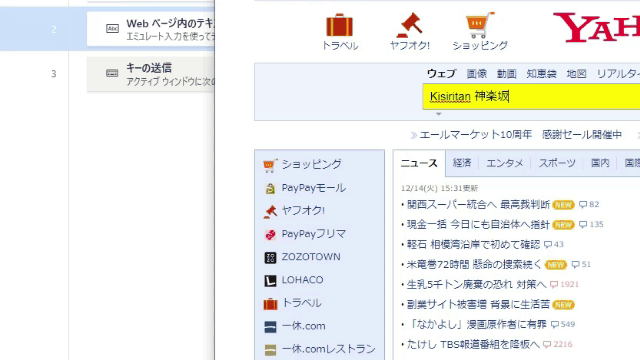Click the 一休.com sidebar icon

[270, 327]
